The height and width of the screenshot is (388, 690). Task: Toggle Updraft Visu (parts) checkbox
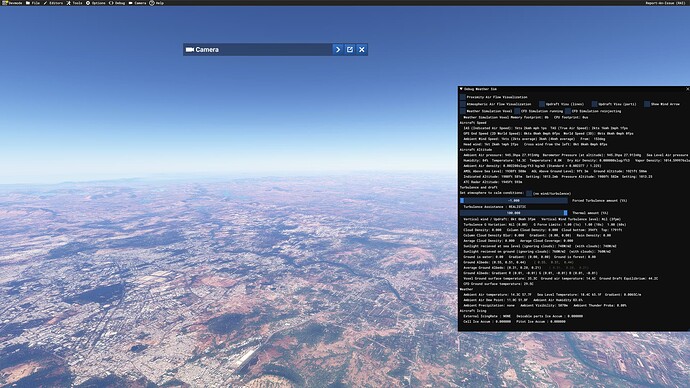594,104
